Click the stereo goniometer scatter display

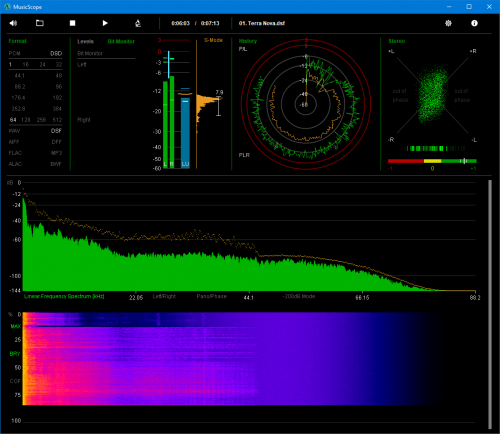[432, 95]
